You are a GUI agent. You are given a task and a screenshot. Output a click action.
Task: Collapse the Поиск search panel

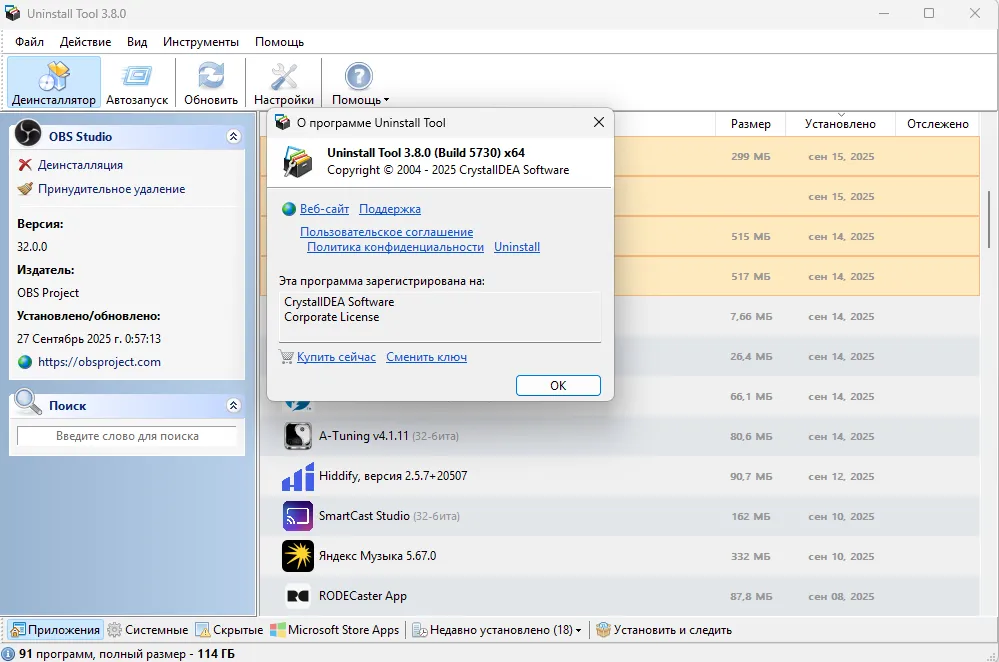pos(233,406)
